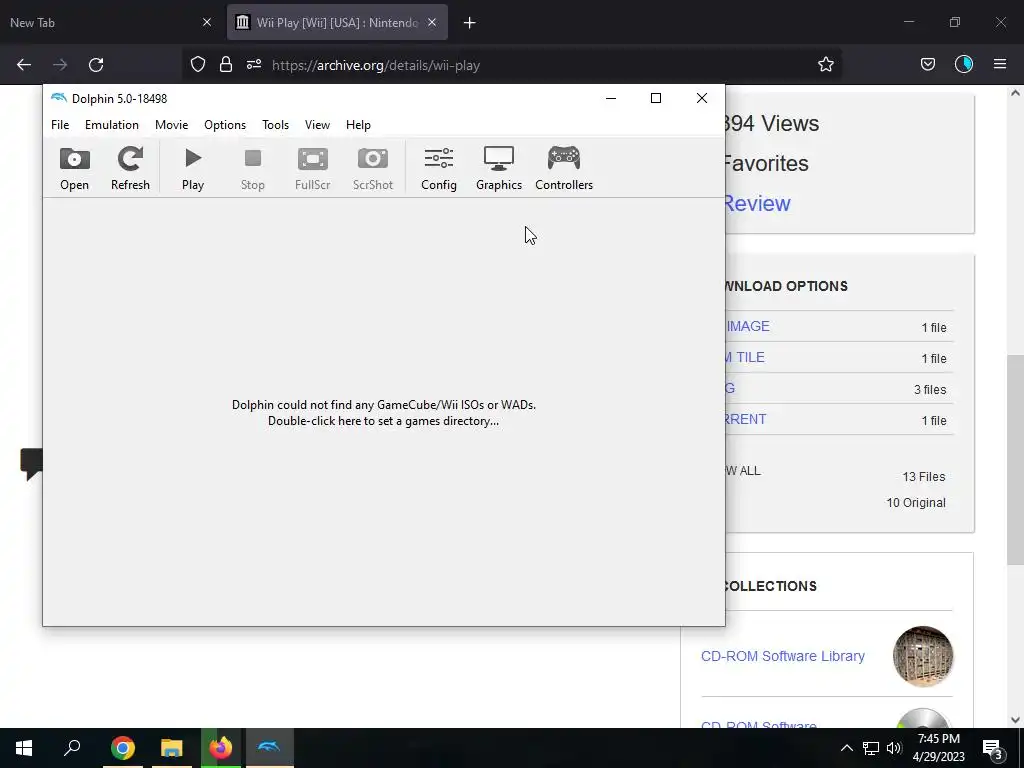Click the black speech bubble icon on the page
This screenshot has height=768, width=1024.
(31, 464)
